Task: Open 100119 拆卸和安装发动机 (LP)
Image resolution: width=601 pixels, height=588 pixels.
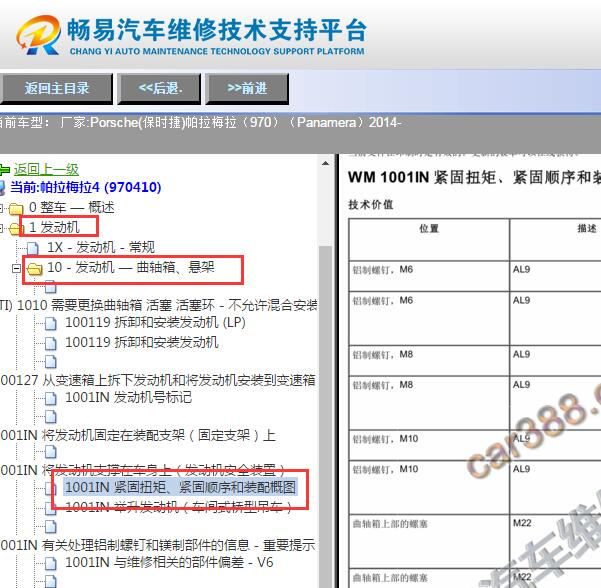Action: [155, 322]
